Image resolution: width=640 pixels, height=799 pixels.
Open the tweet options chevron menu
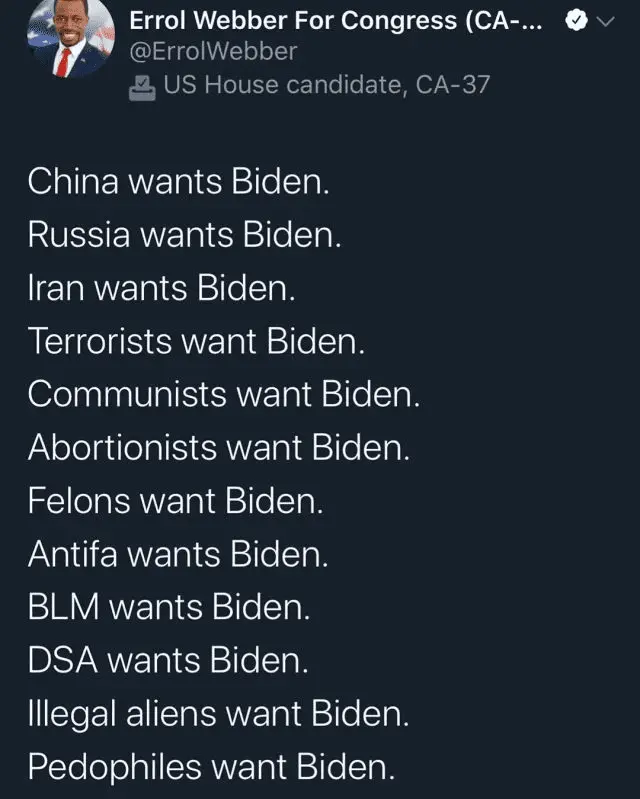click(x=608, y=20)
